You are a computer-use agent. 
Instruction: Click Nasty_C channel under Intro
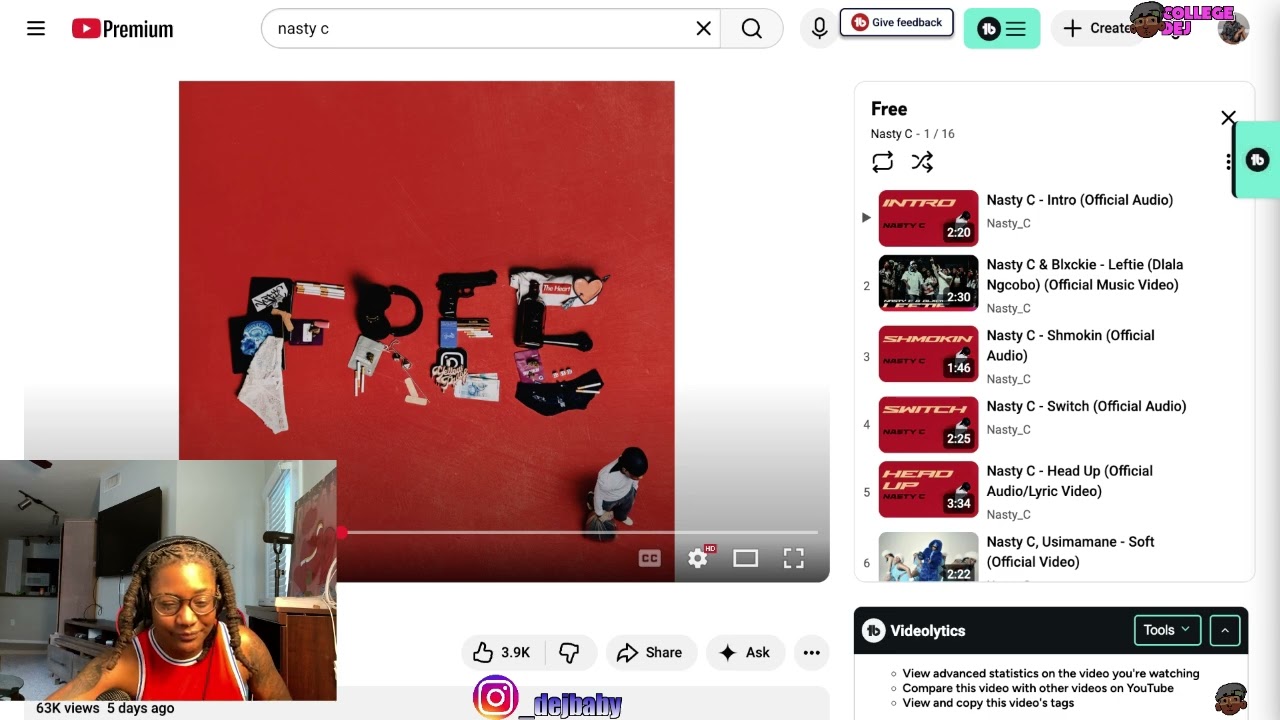[x=1008, y=224]
